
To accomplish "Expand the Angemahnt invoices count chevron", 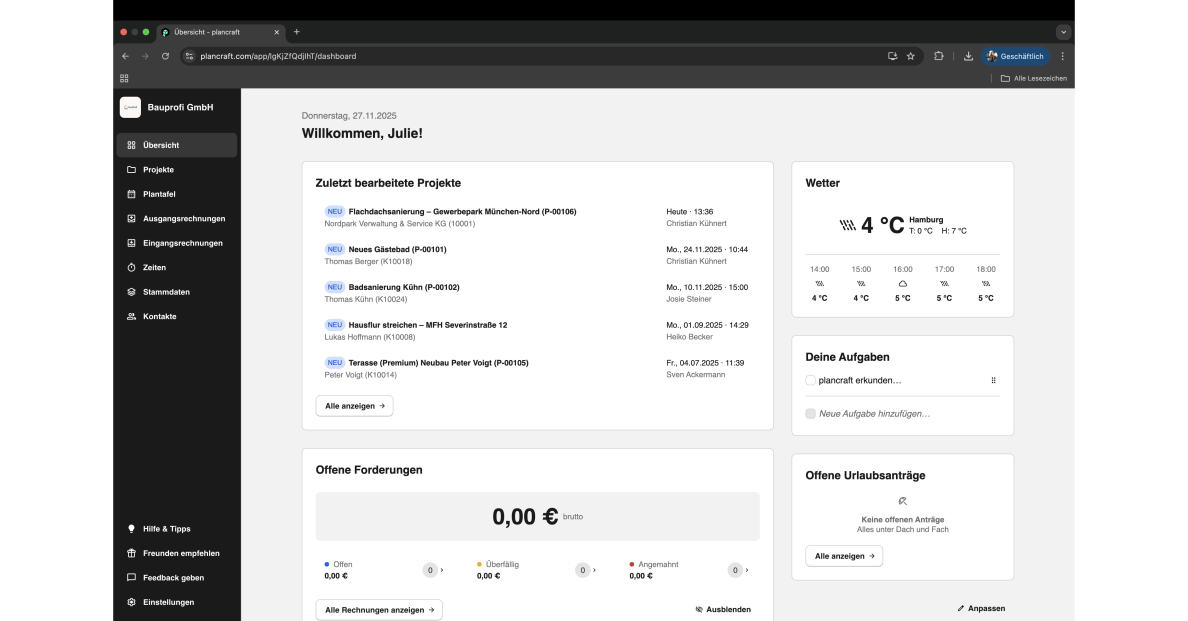I will coord(747,570).
